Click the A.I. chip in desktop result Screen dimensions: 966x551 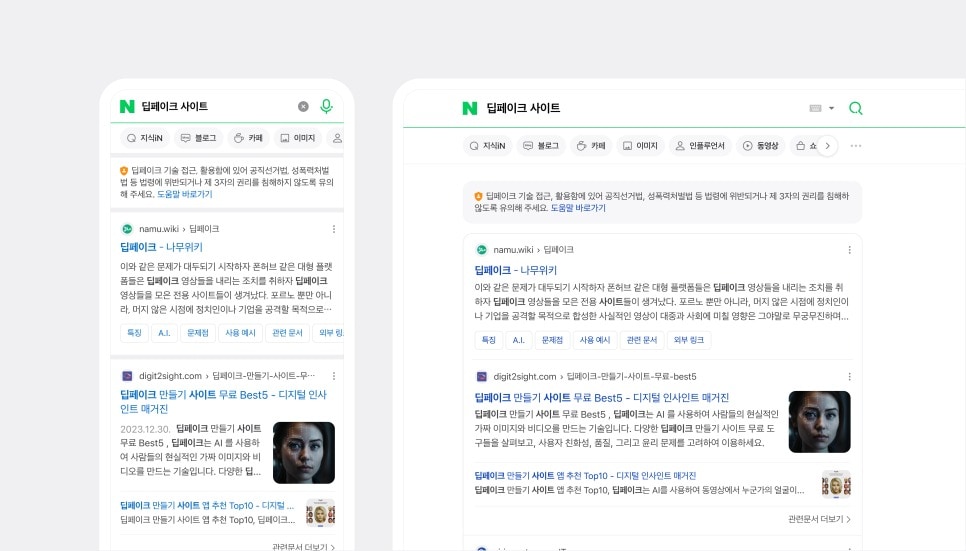coord(519,340)
